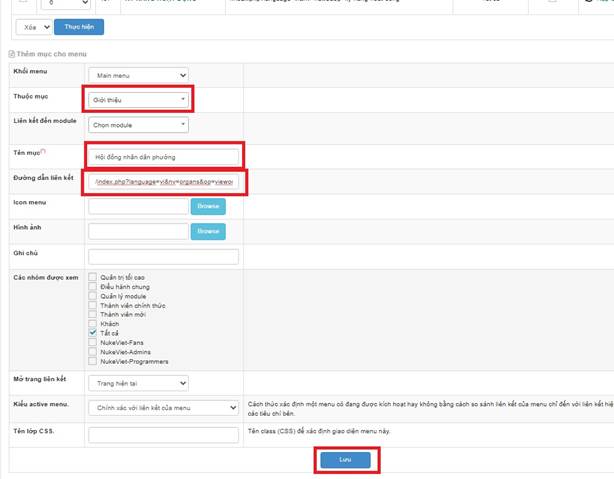Tick the Khách group checkbox
Viewport: 614px width, 479px height.
point(93,324)
